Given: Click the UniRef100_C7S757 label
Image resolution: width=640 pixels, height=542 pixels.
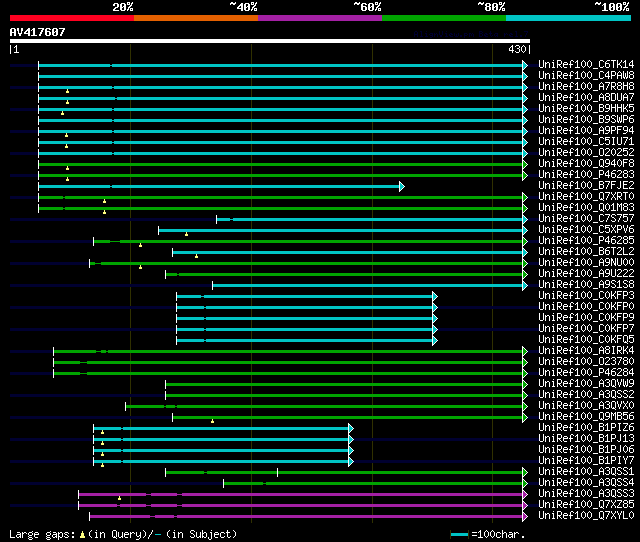Looking at the screenshot, I should tap(586, 219).
